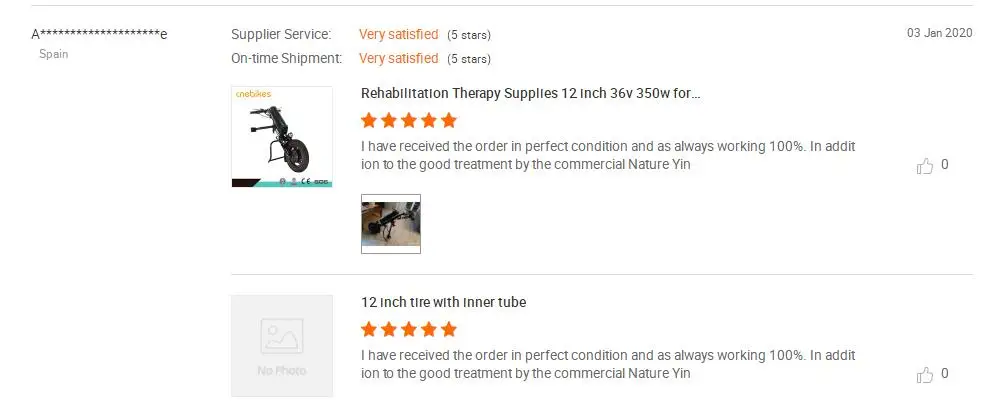Viewport: 986px width, 410px height.
Task: Open Rehabilitation Therapy Supplies product link
Action: [x=530, y=93]
